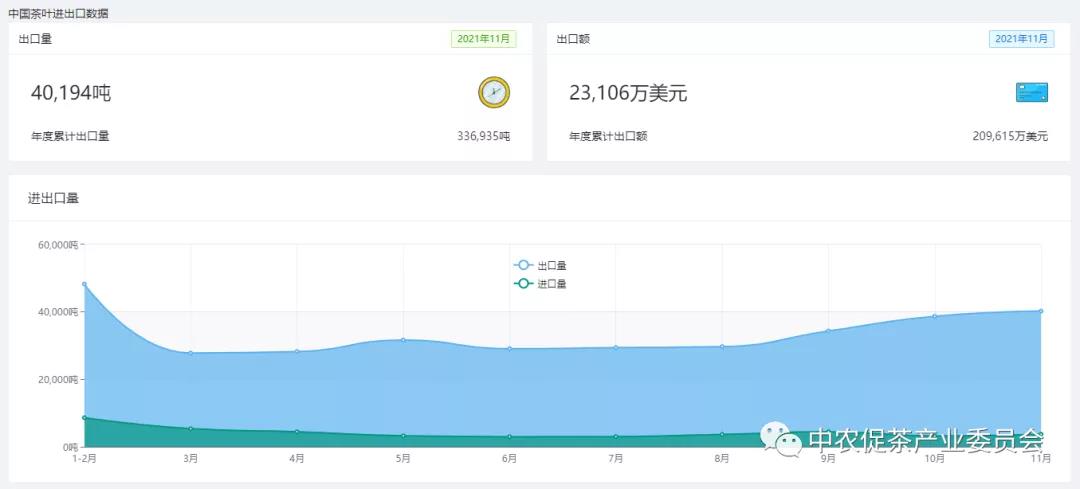
Task: Click the 年度累计出口量 label
Action: point(70,136)
